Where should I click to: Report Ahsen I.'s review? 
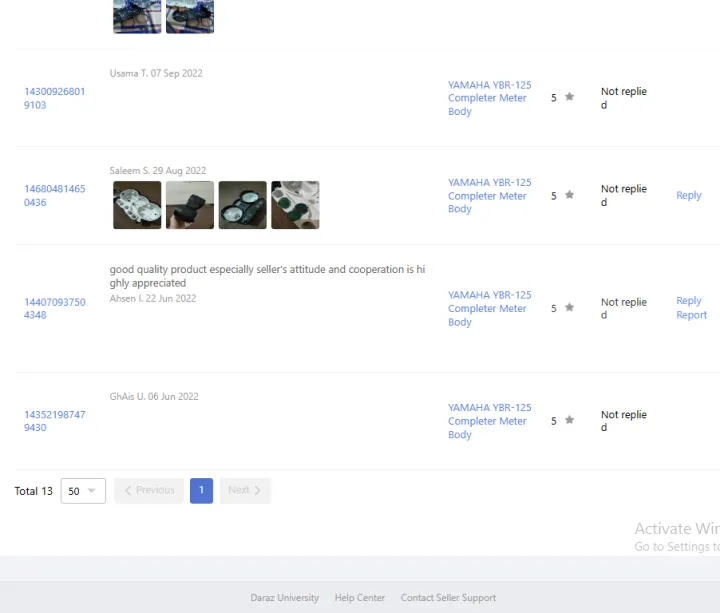pyautogui.click(x=691, y=315)
